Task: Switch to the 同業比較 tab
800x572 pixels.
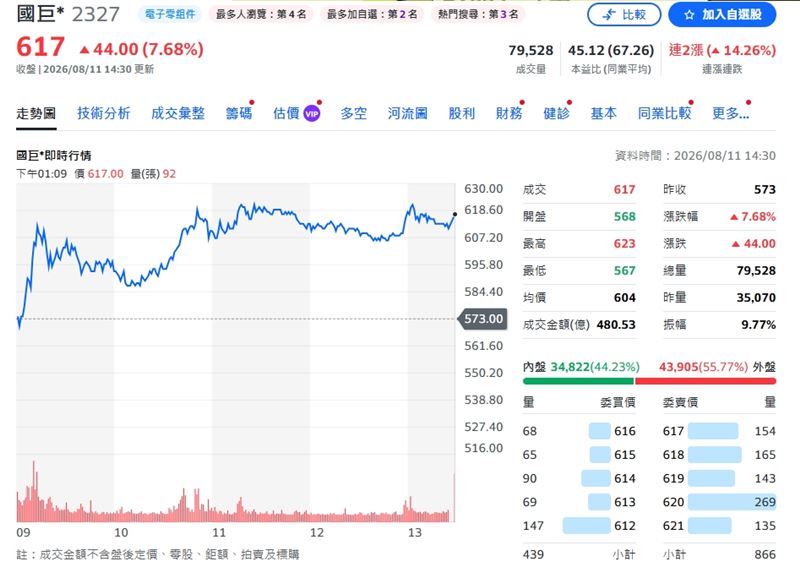Action: (x=664, y=113)
